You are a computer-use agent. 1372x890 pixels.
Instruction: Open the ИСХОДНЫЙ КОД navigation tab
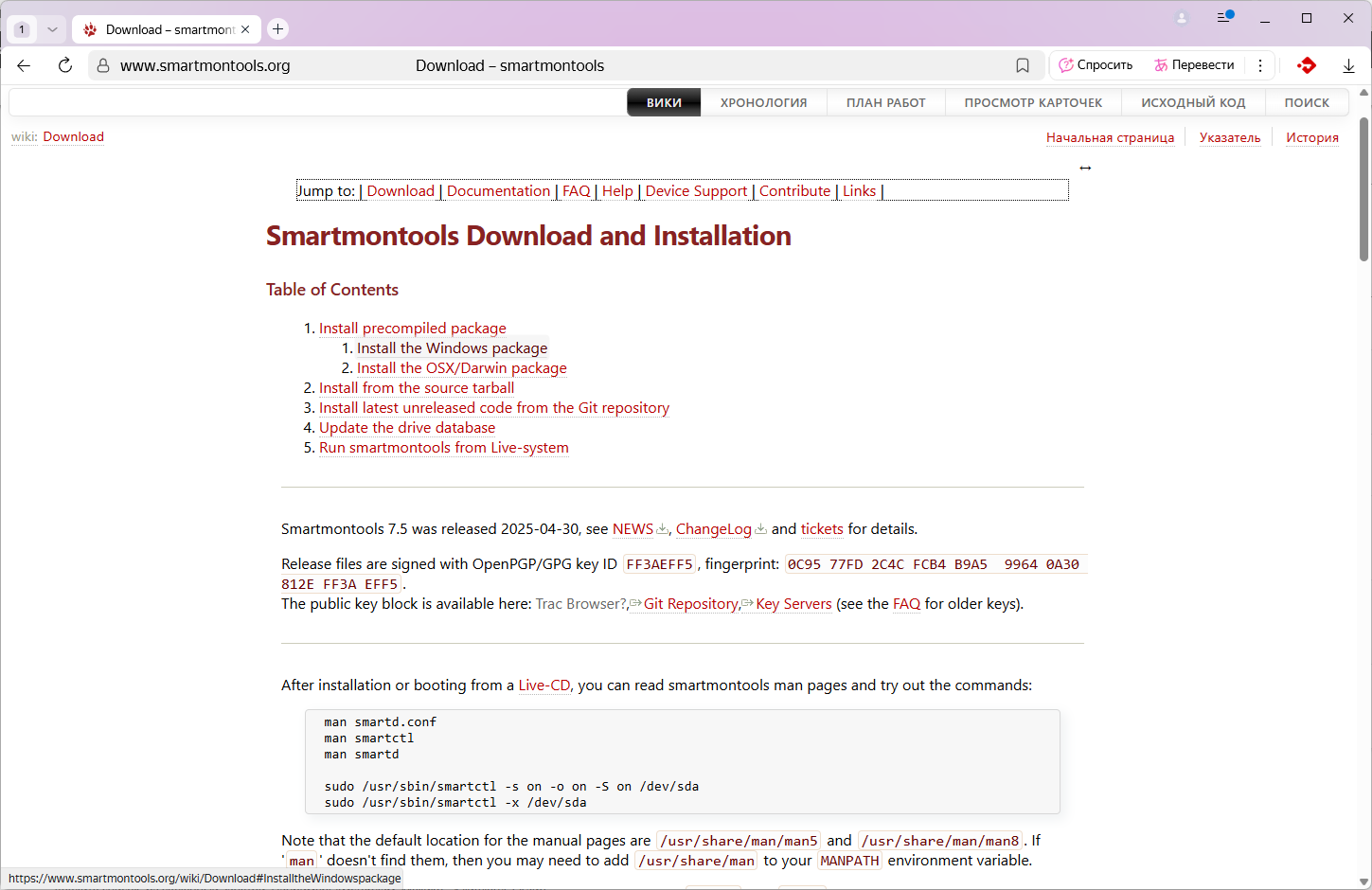point(1193,102)
